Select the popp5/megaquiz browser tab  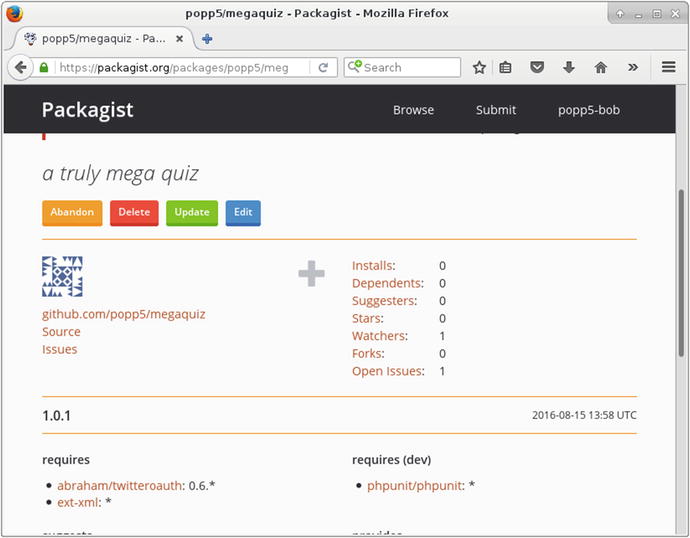pyautogui.click(x=103, y=39)
